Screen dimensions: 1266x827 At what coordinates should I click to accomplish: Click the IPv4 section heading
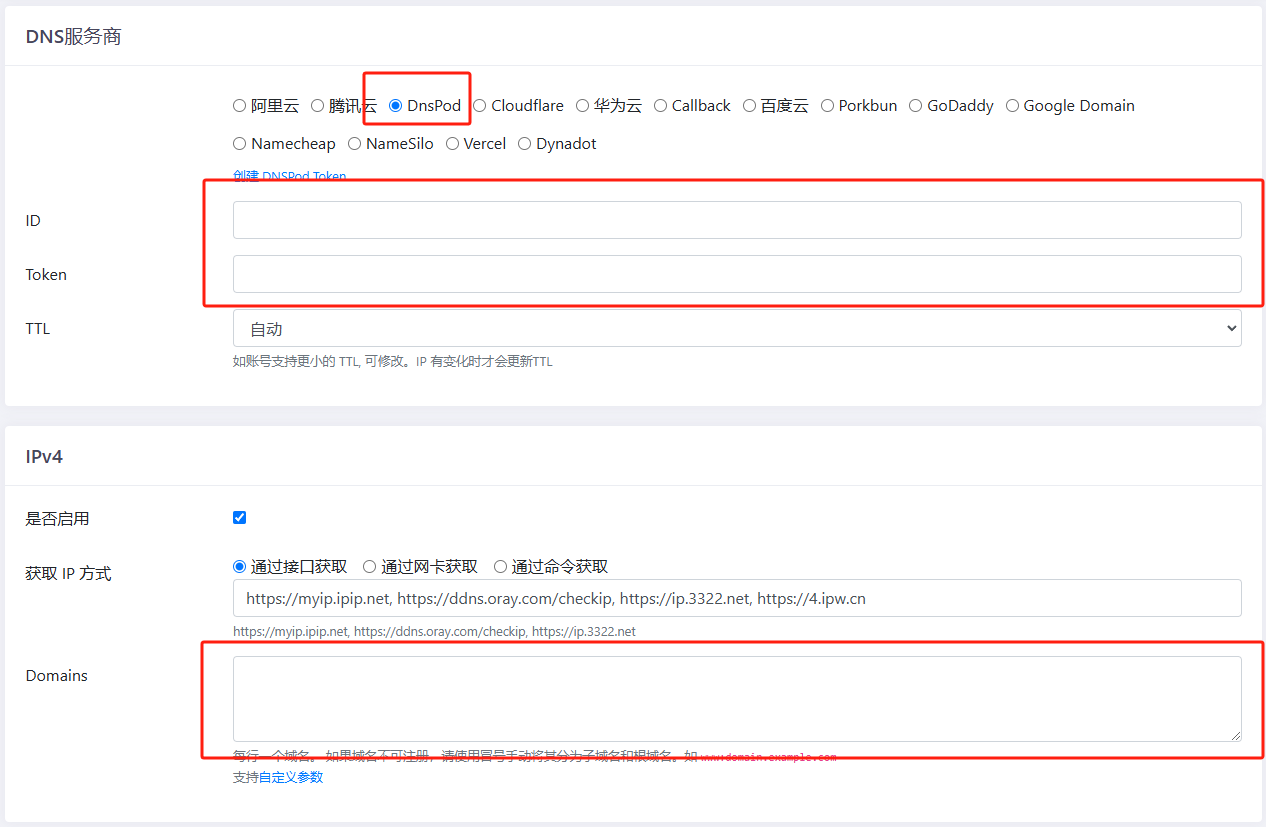[x=45, y=457]
